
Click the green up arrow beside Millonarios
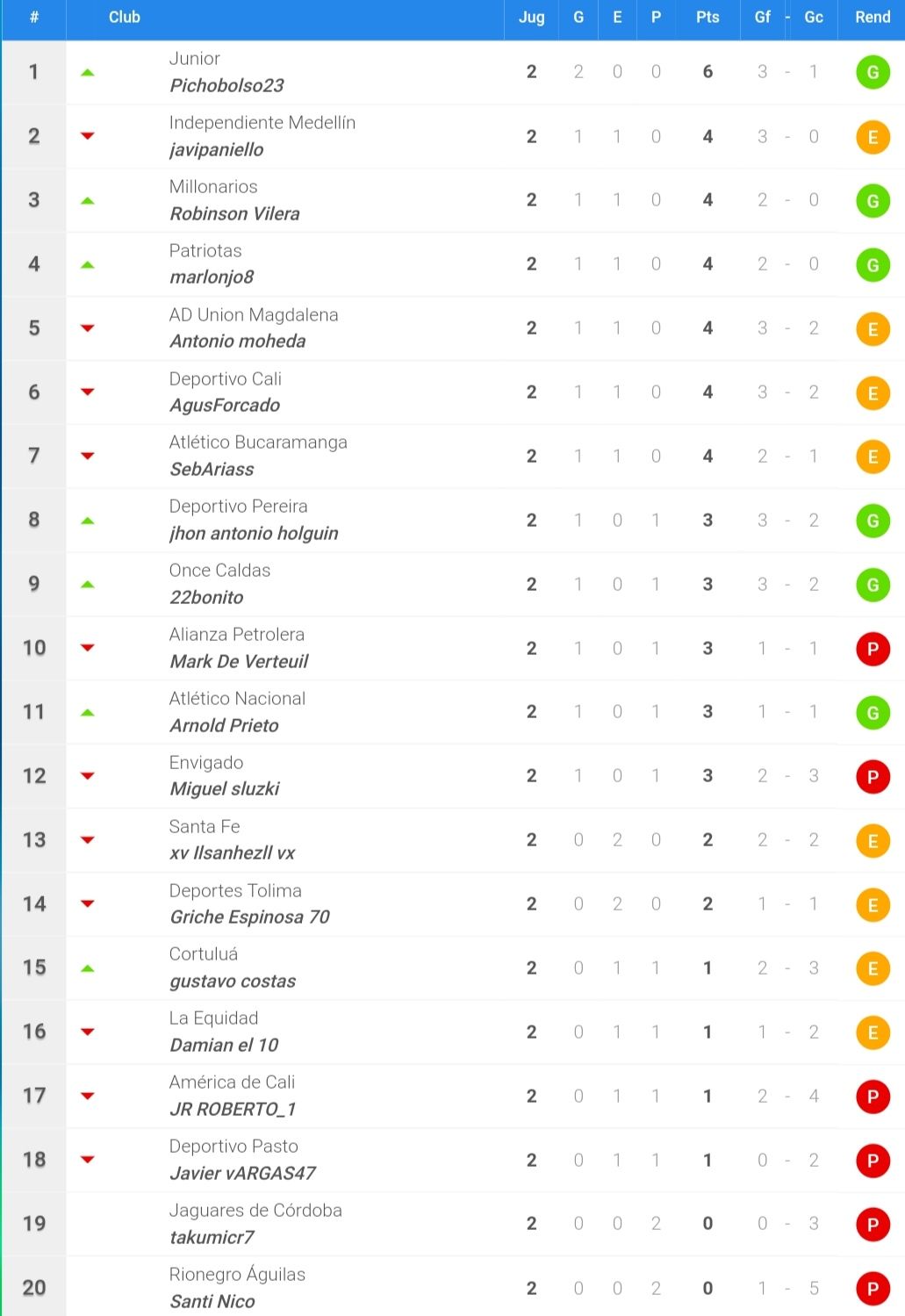[87, 201]
